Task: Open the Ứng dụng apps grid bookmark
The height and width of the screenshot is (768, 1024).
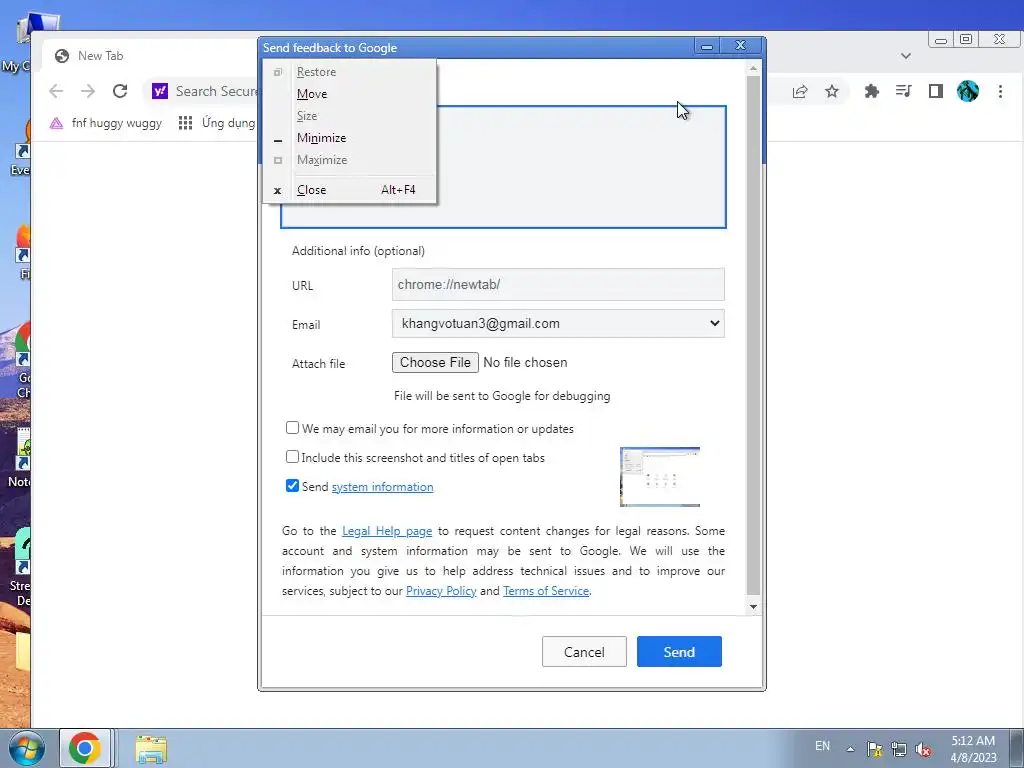Action: [216, 123]
